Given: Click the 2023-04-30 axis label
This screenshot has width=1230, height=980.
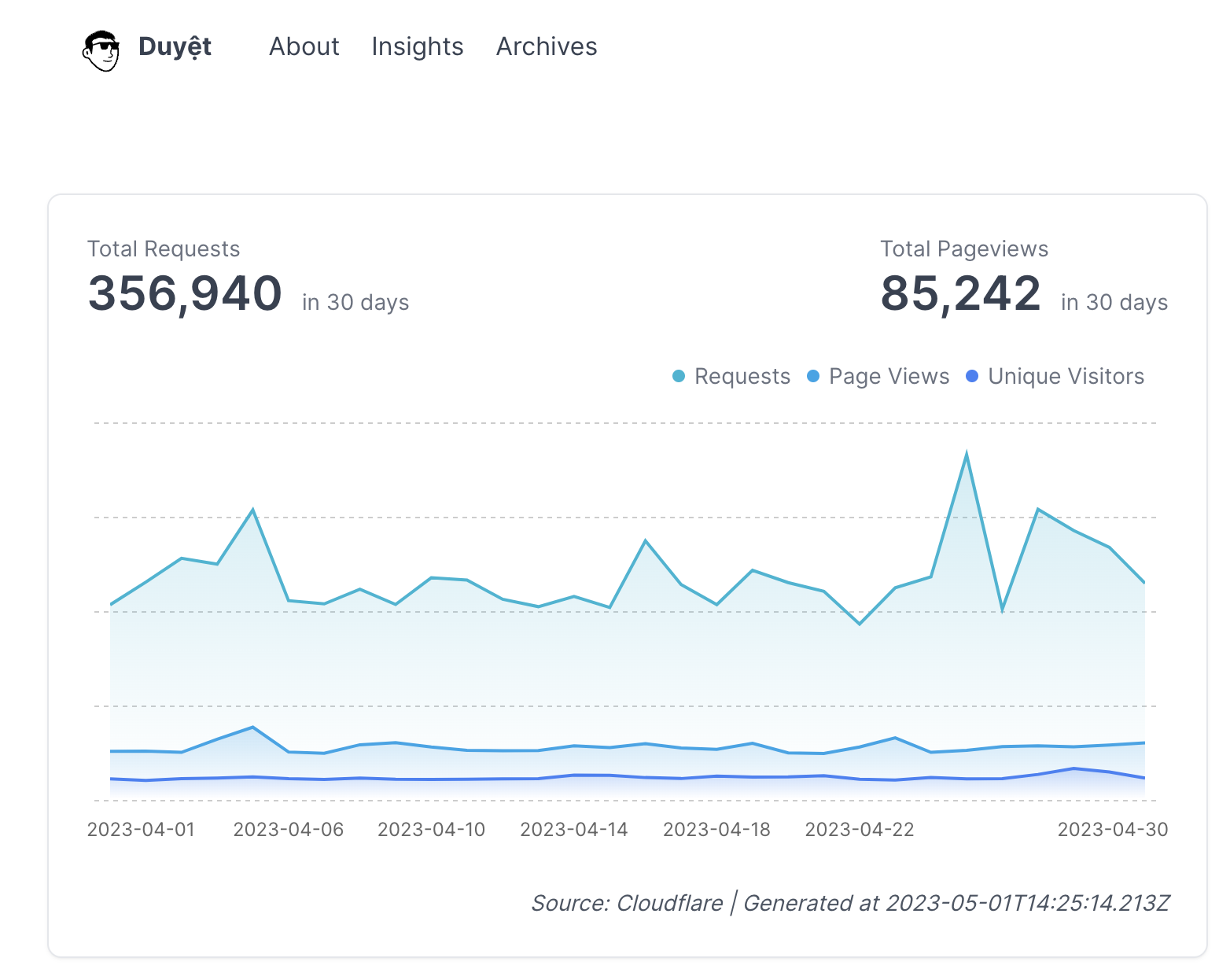Looking at the screenshot, I should [1112, 830].
